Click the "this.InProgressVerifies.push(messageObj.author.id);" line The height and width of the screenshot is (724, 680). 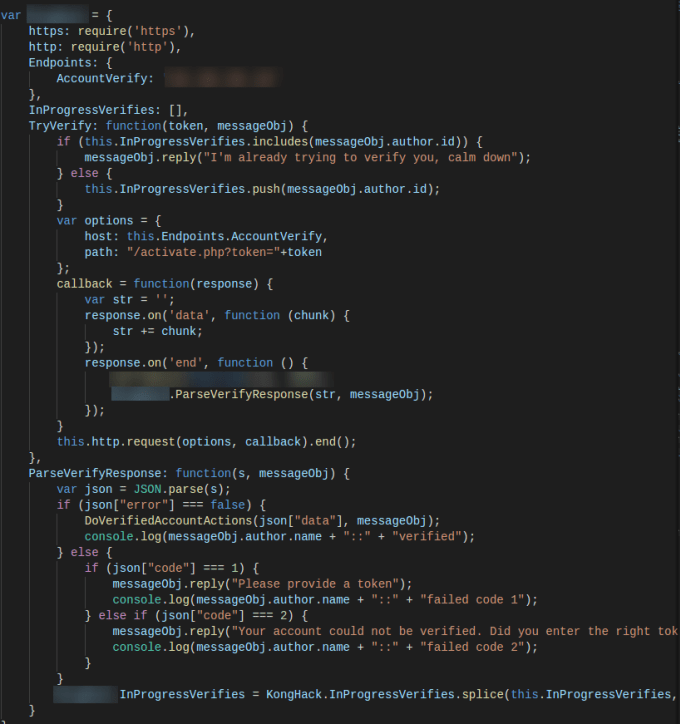262,189
